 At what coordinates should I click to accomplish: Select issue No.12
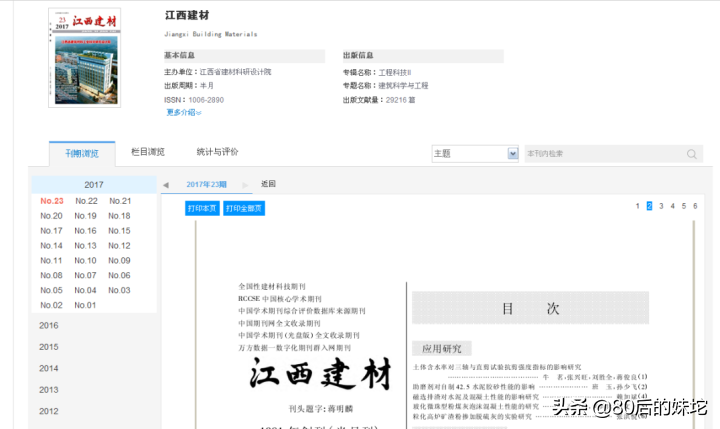click(119, 245)
